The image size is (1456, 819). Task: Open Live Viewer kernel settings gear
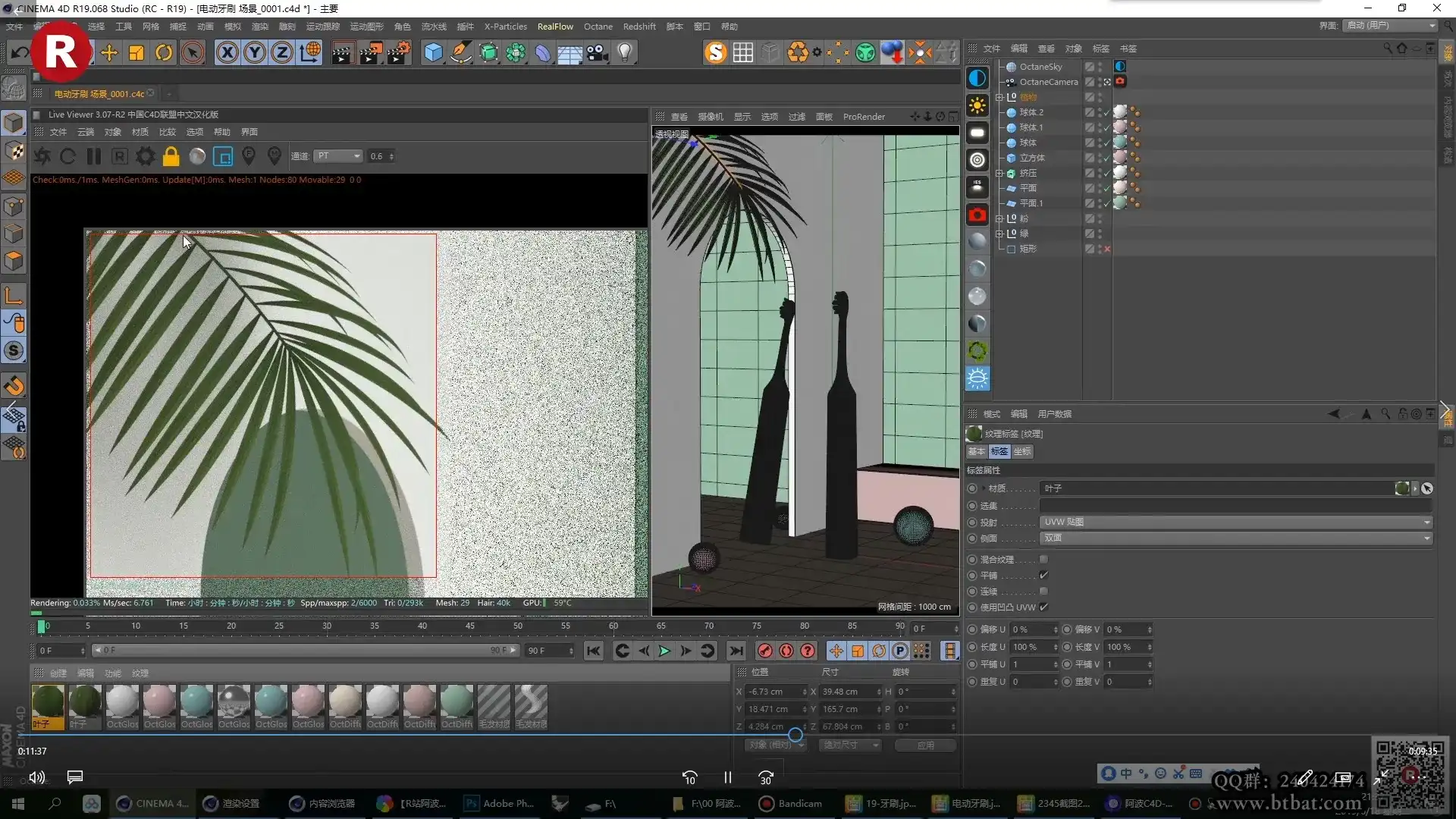point(144,156)
